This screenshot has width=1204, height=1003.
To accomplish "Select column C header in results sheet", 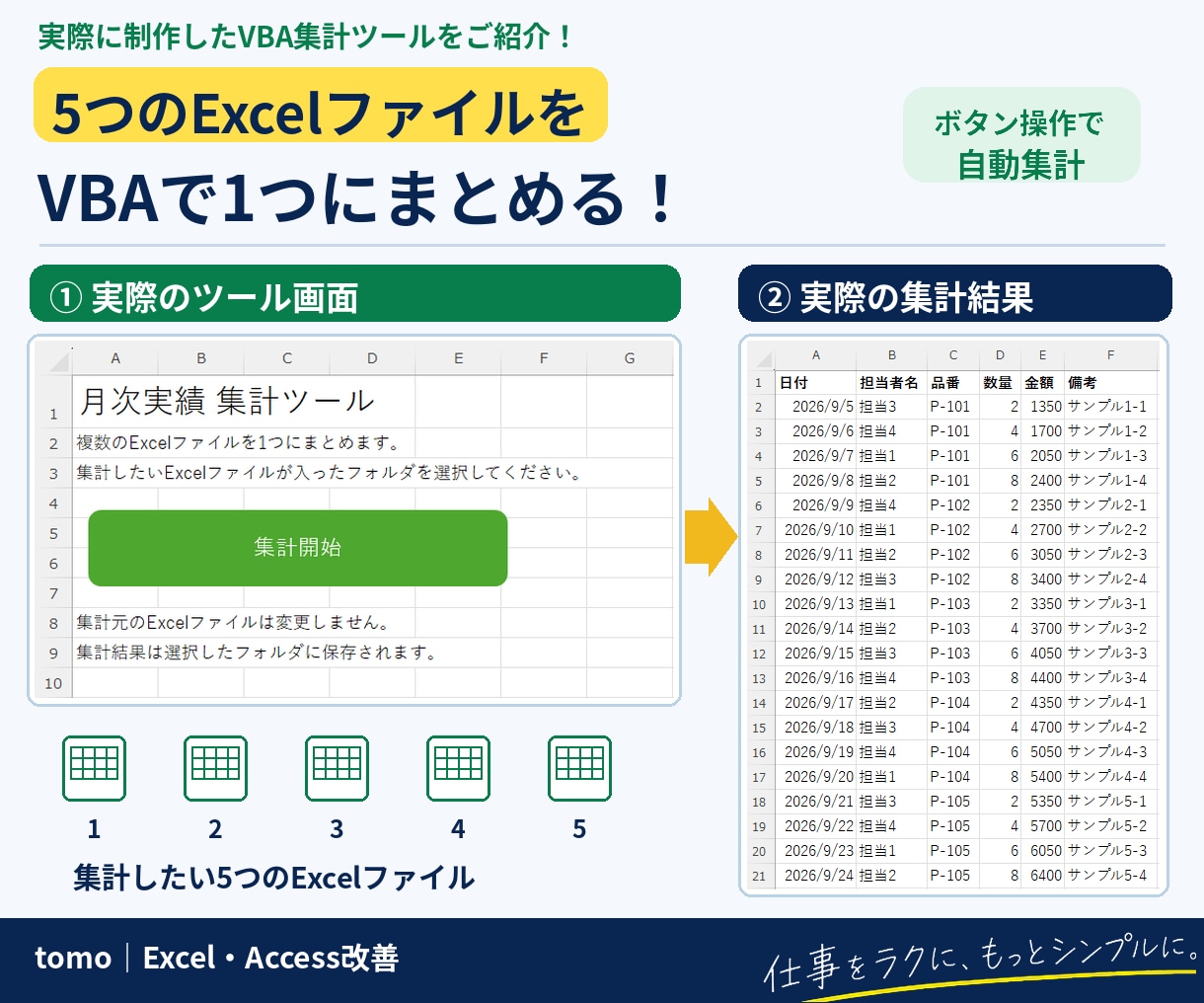I will tap(953, 355).
